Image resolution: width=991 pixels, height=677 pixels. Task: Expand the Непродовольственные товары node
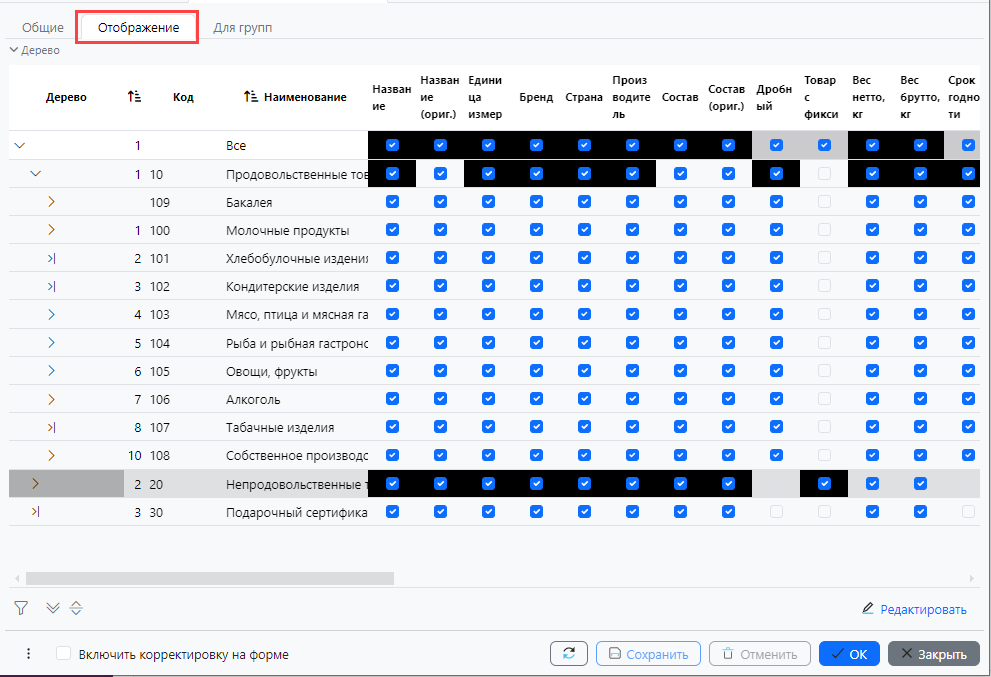(x=36, y=484)
